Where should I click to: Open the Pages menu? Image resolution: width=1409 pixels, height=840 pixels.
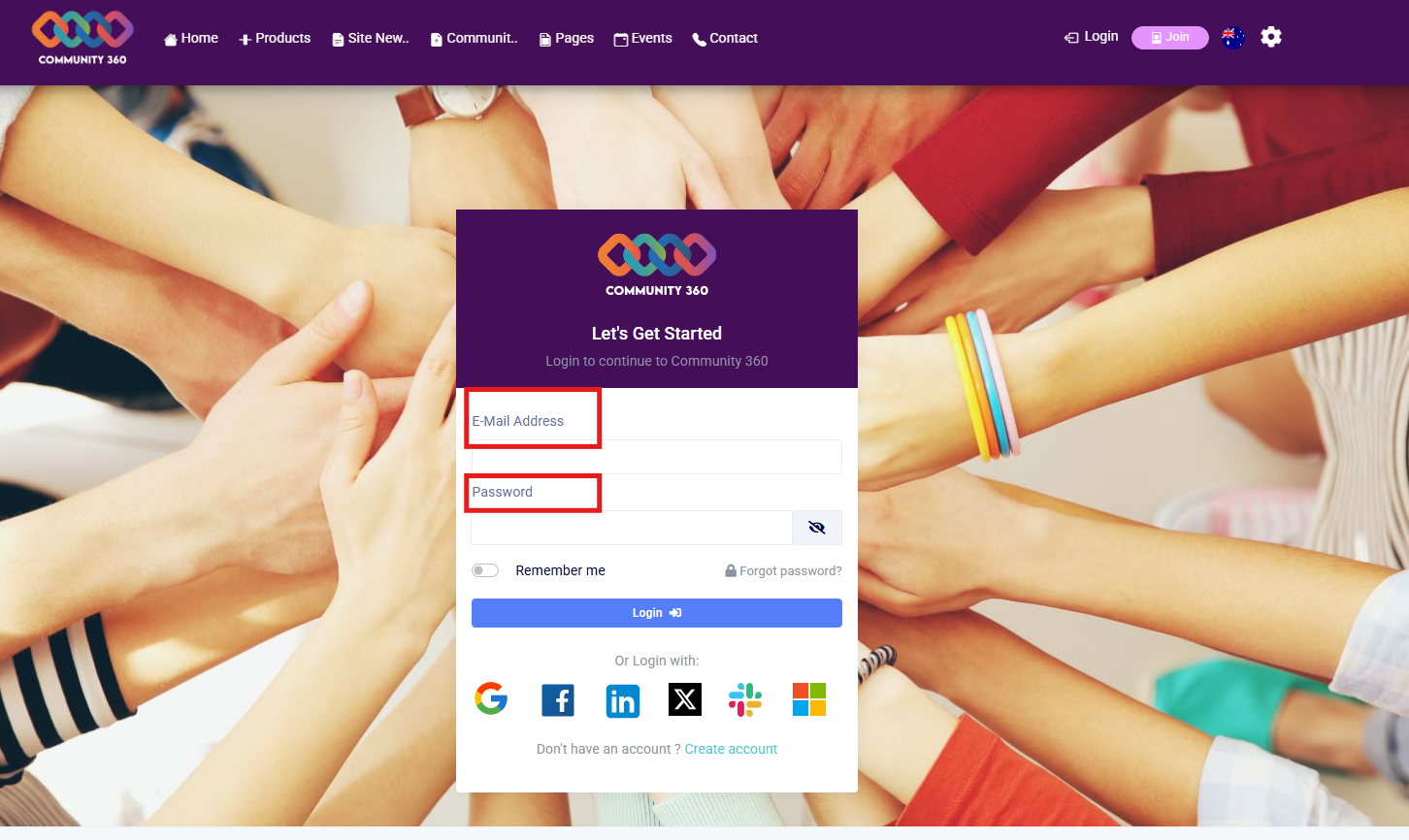pos(567,38)
